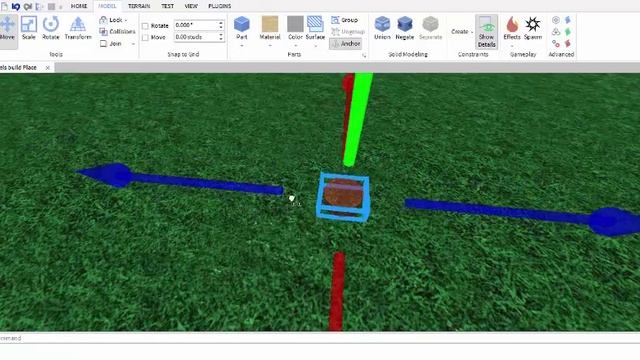Viewport: 640px width, 360px height.
Task: Insert a new Part
Action: tap(242, 28)
